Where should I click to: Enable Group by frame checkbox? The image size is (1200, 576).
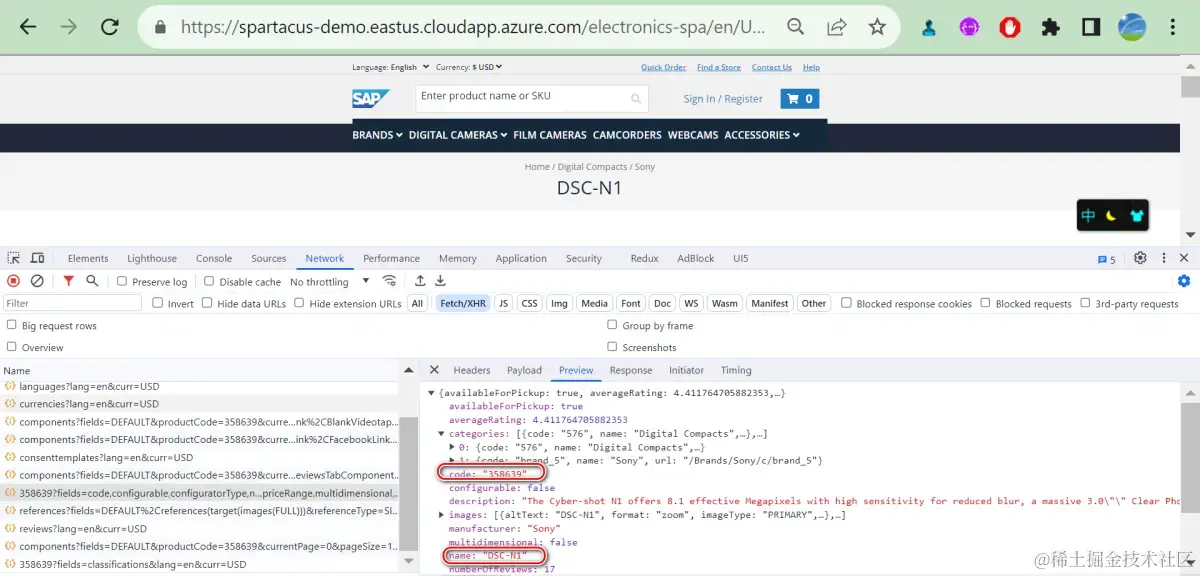pos(612,325)
